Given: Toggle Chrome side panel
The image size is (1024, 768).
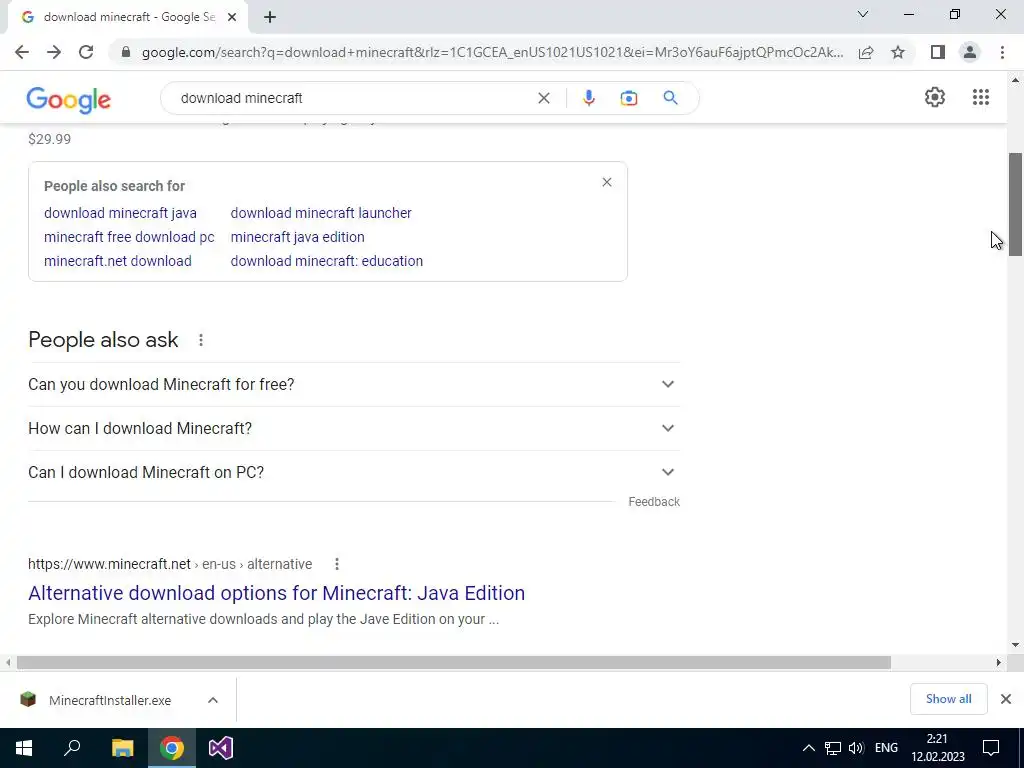Looking at the screenshot, I should point(938,52).
